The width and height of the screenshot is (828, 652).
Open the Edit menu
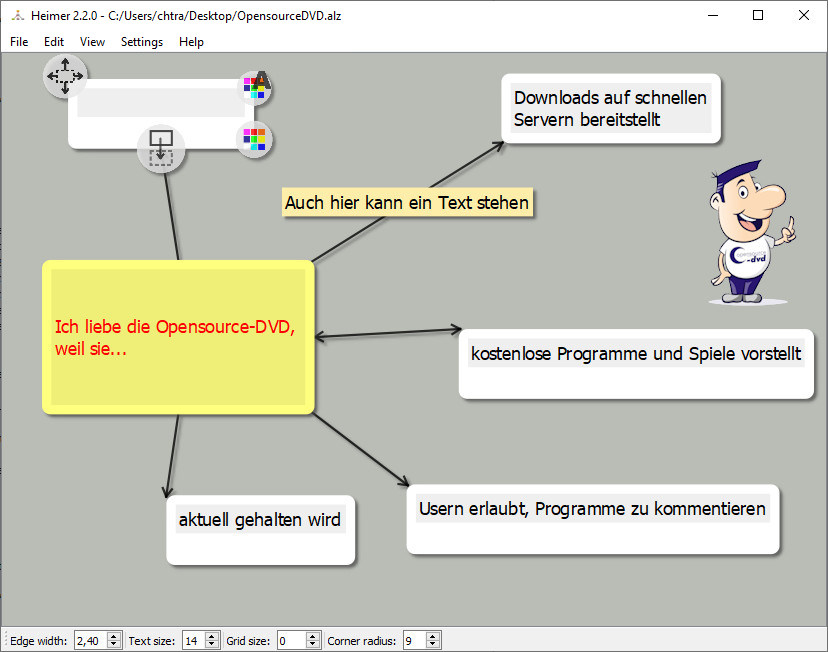coord(54,42)
